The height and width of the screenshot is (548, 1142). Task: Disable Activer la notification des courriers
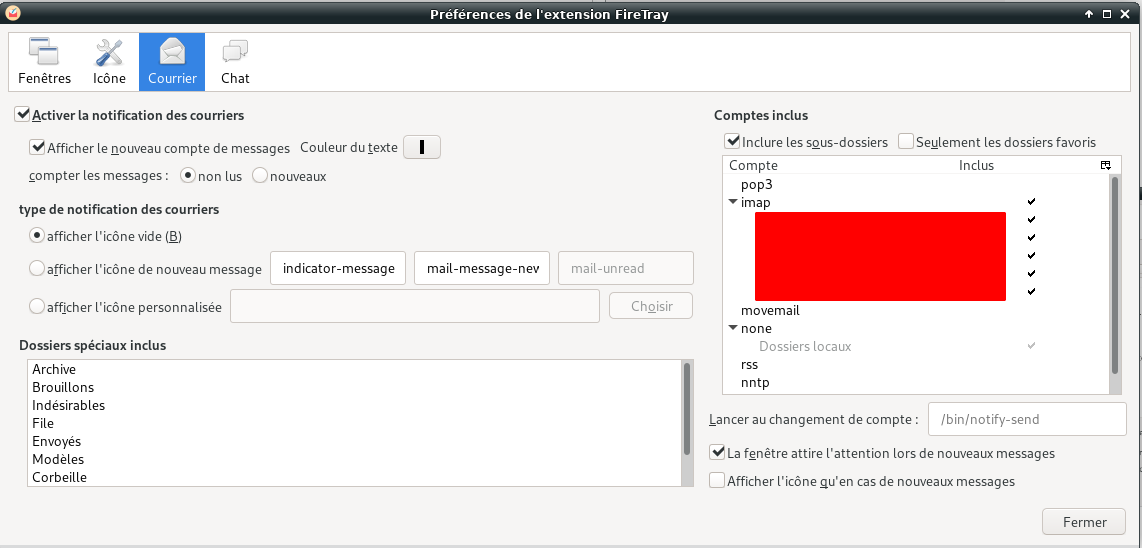tap(23, 116)
